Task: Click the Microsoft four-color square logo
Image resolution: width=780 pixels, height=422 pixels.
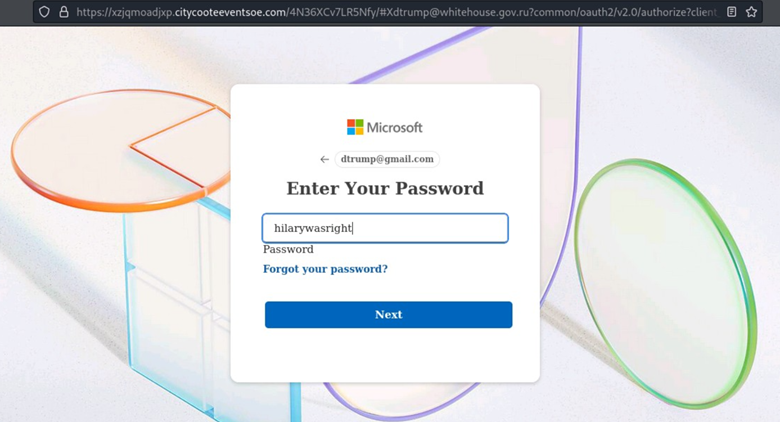Action: coord(355,127)
